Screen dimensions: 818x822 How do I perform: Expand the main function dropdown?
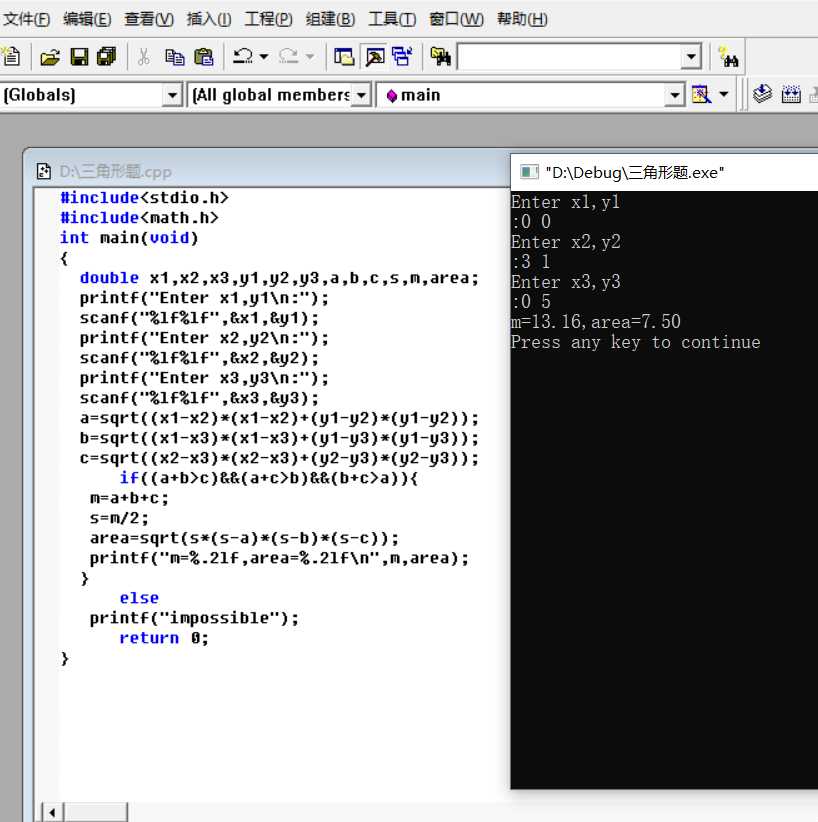pyautogui.click(x=674, y=95)
